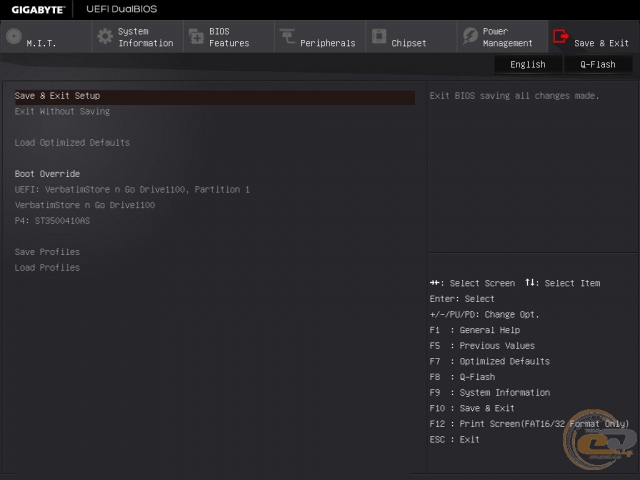Select Load Optimized Defaults
Screen dimensions: 640x480
[72, 142]
